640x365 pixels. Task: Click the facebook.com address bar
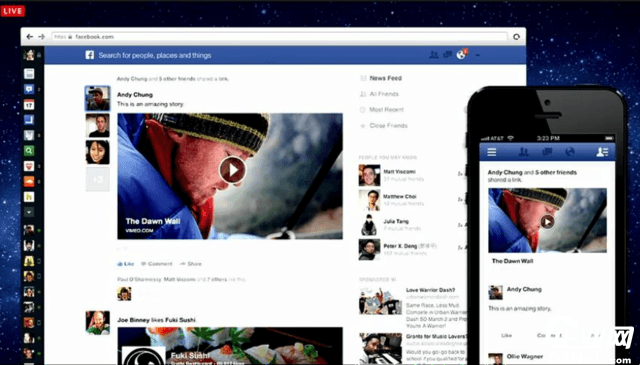[280, 37]
